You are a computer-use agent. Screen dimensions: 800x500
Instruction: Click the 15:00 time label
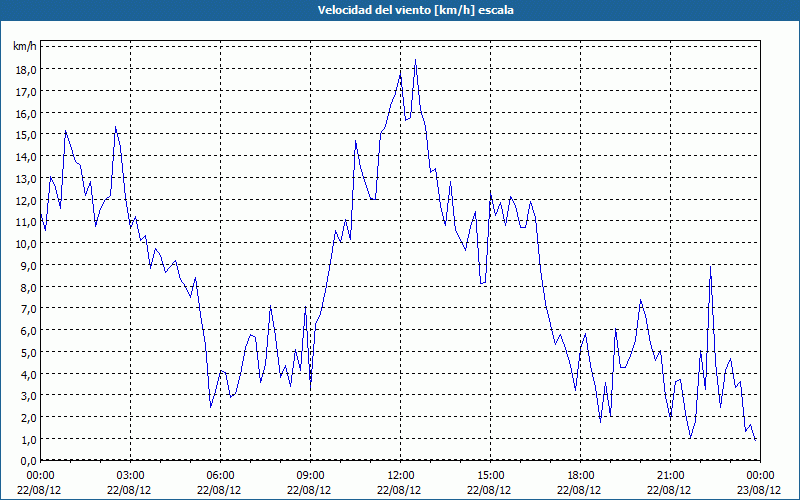(x=490, y=476)
